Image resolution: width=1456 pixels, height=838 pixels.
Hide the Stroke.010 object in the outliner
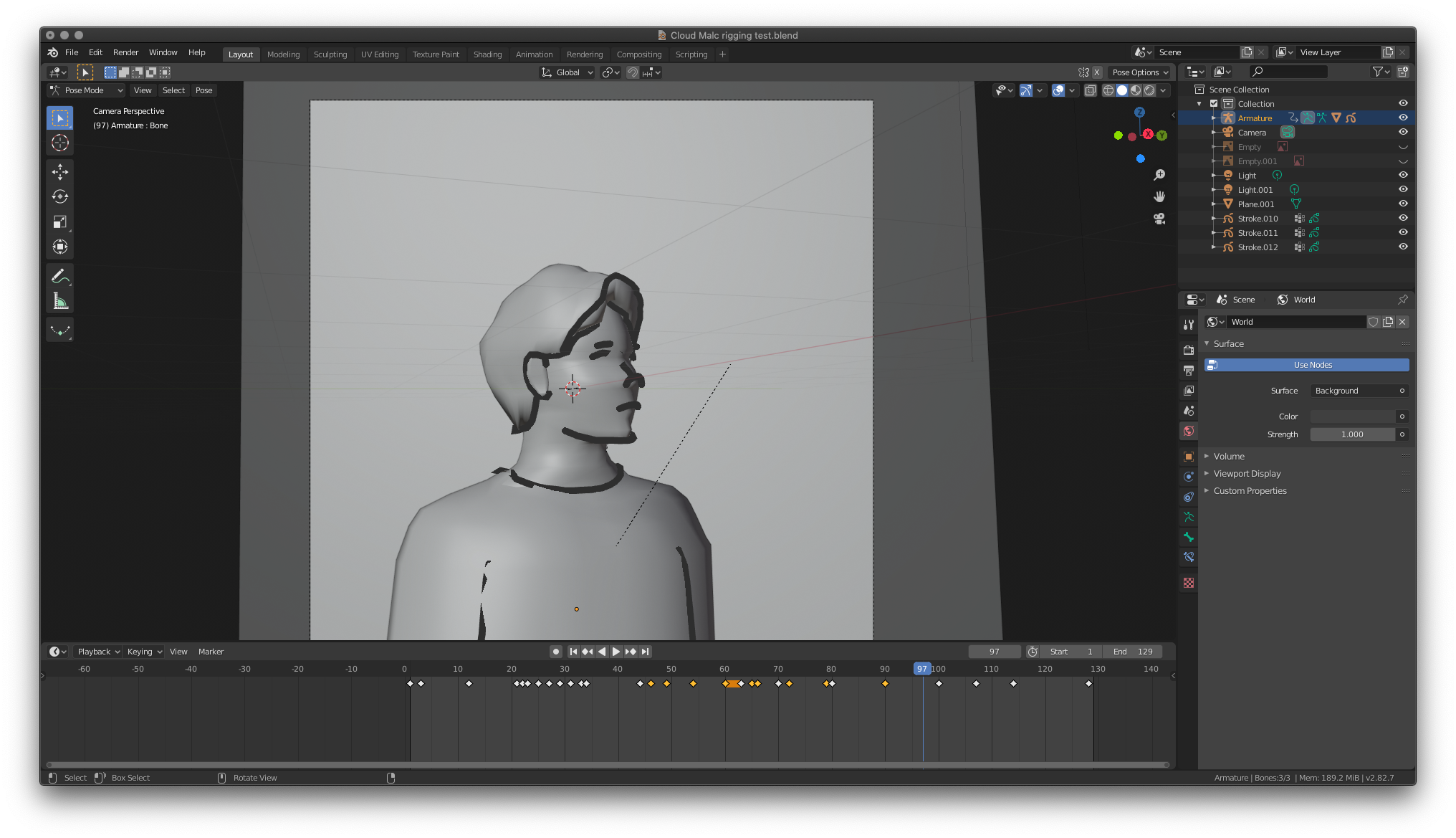(1403, 218)
